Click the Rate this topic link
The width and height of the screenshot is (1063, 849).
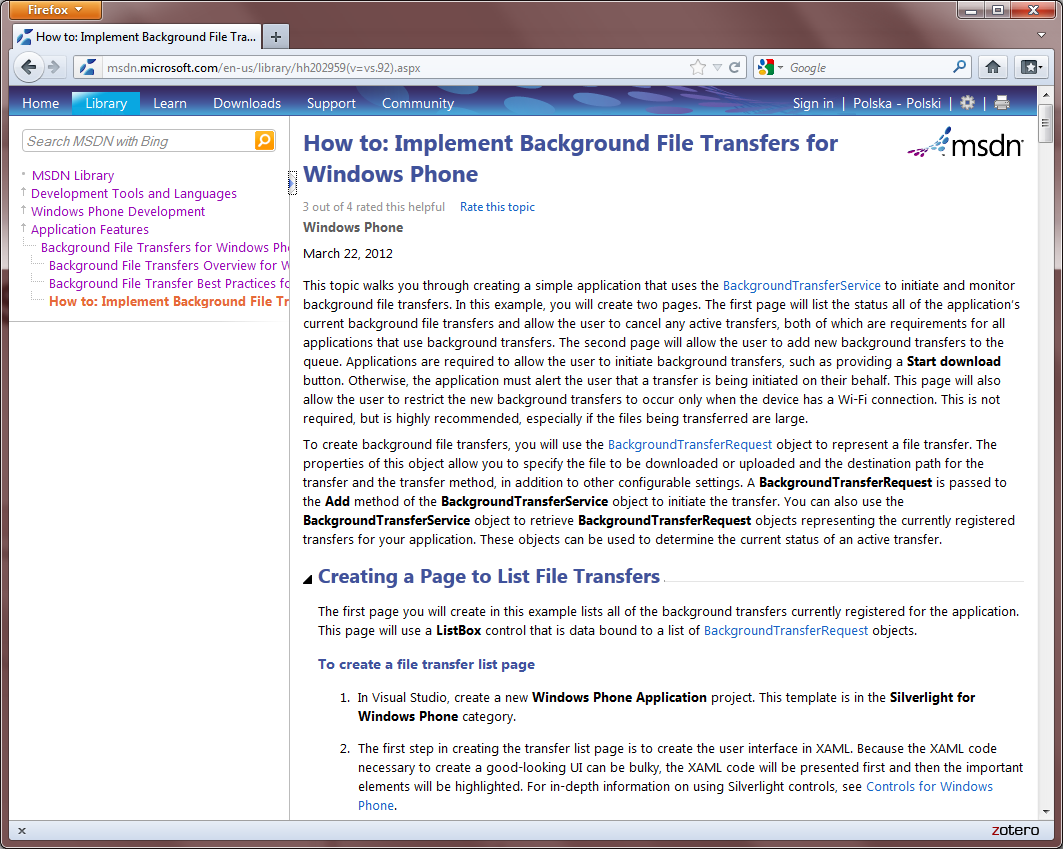click(497, 207)
